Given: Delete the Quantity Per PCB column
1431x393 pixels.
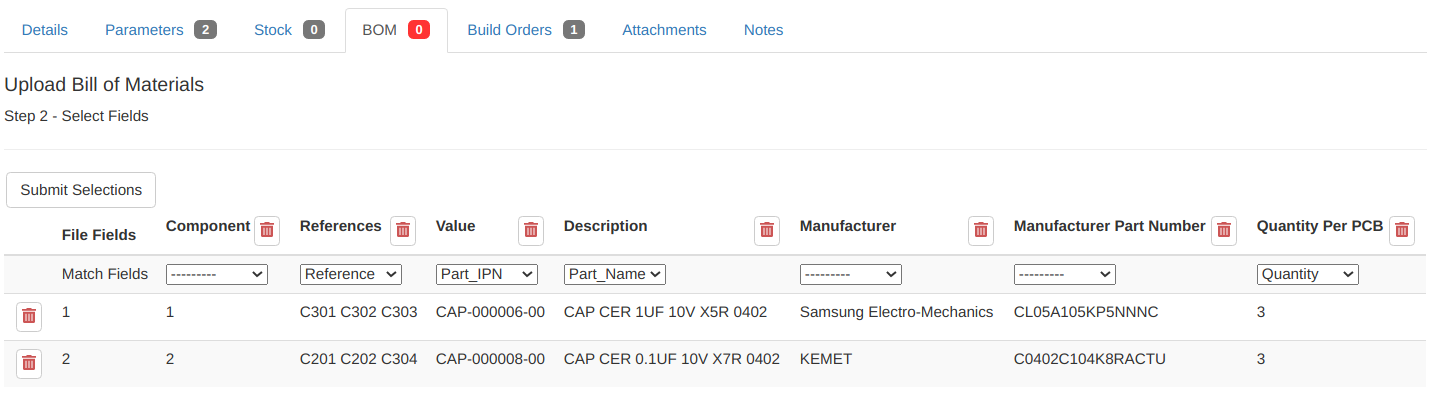Looking at the screenshot, I should coord(1402,230).
